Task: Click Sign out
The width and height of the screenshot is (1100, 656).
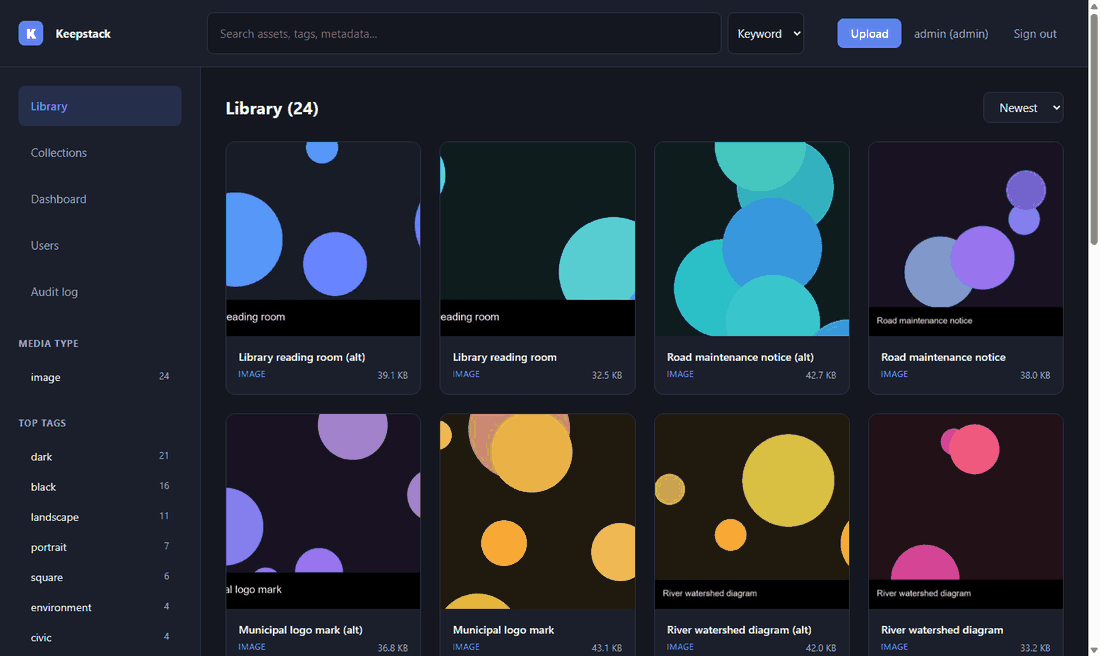Action: pyautogui.click(x=1035, y=34)
